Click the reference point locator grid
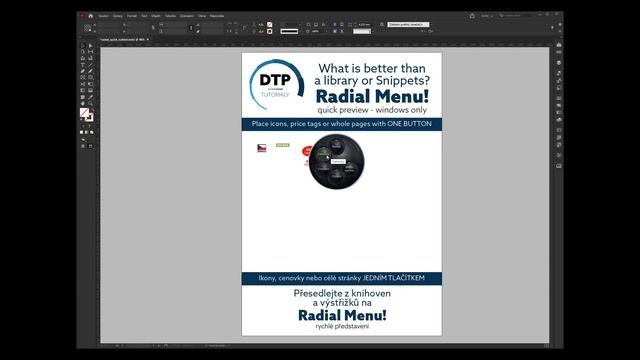The width and height of the screenshot is (640, 360). [x=87, y=28]
